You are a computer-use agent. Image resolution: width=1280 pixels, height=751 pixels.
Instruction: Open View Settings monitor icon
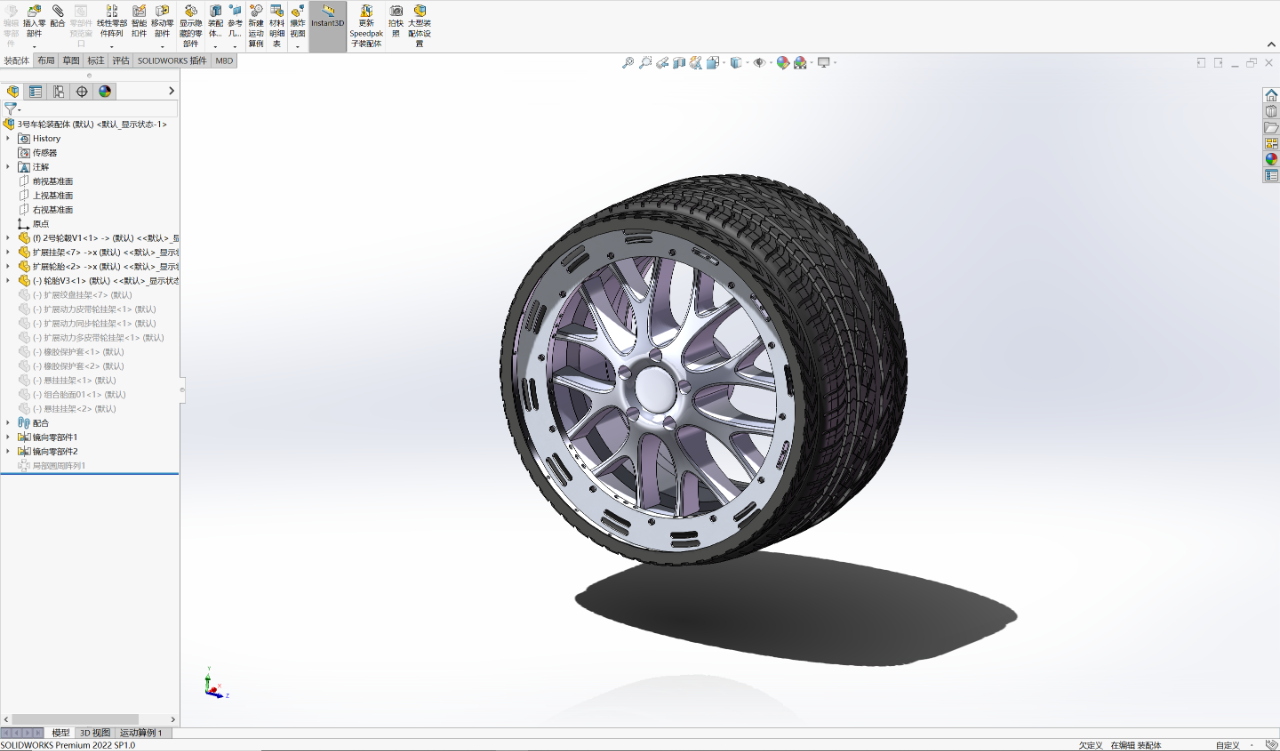[x=823, y=62]
